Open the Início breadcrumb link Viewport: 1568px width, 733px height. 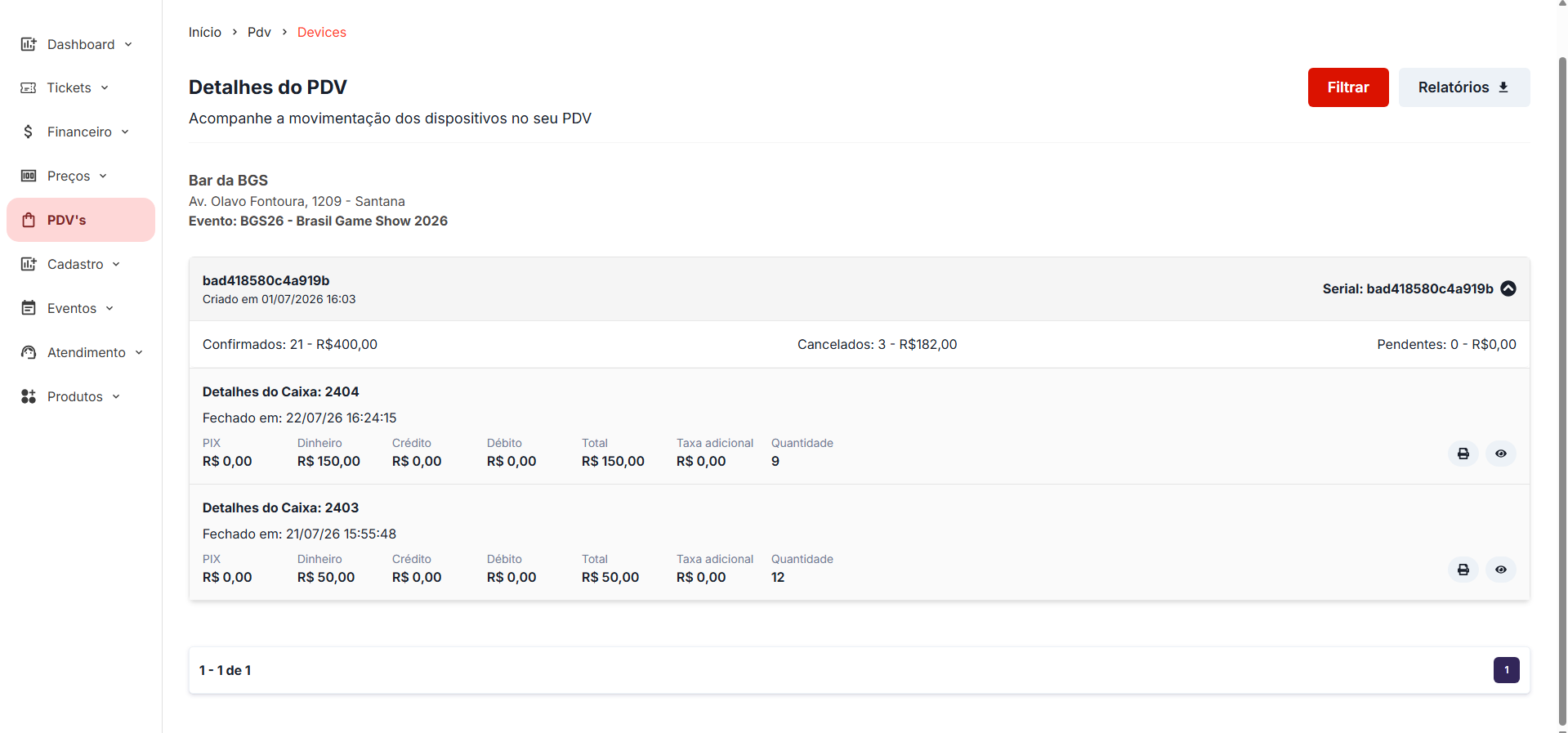point(205,32)
